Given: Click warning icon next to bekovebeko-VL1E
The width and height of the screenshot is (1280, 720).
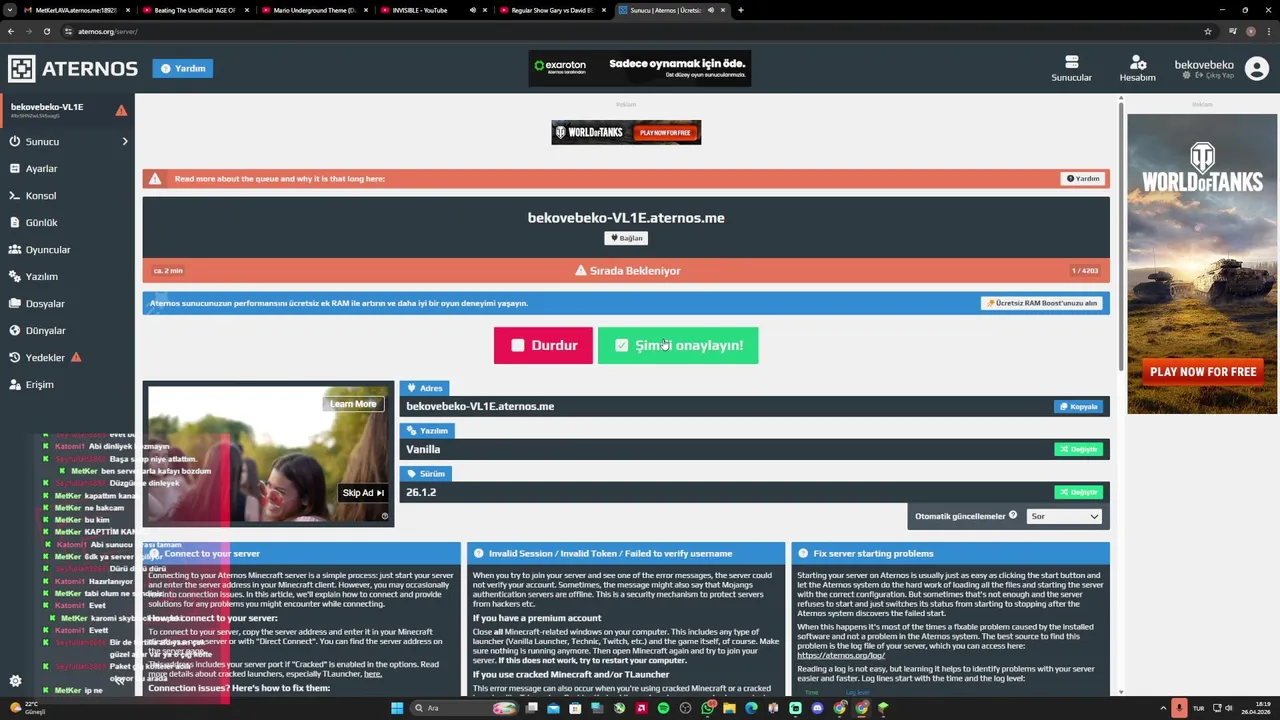Looking at the screenshot, I should (x=121, y=110).
